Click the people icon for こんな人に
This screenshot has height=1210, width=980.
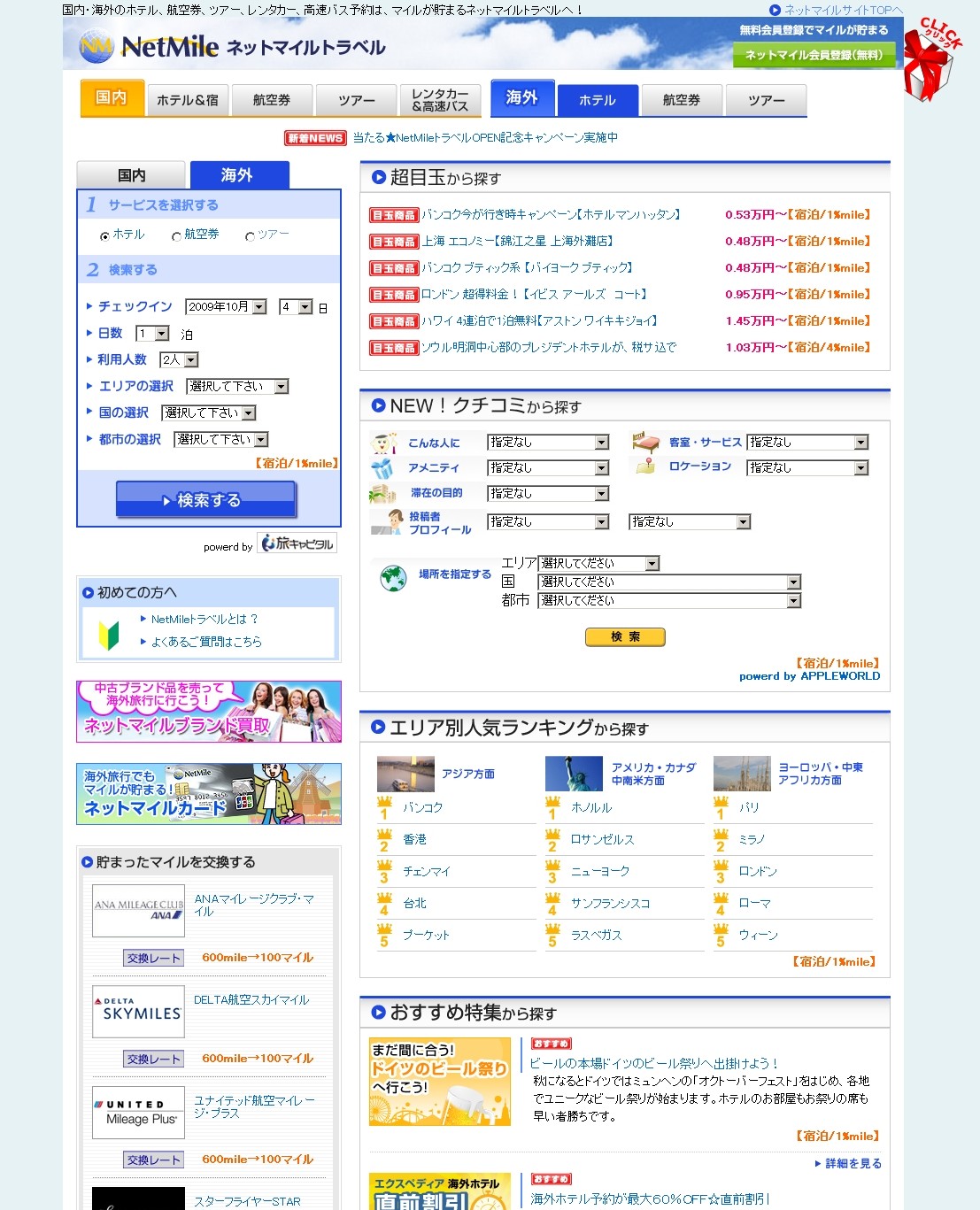pyautogui.click(x=383, y=442)
